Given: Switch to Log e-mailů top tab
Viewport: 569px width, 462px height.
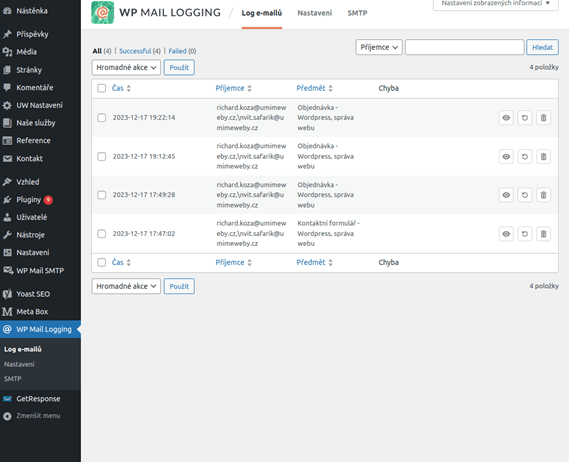Looking at the screenshot, I should pos(262,13).
